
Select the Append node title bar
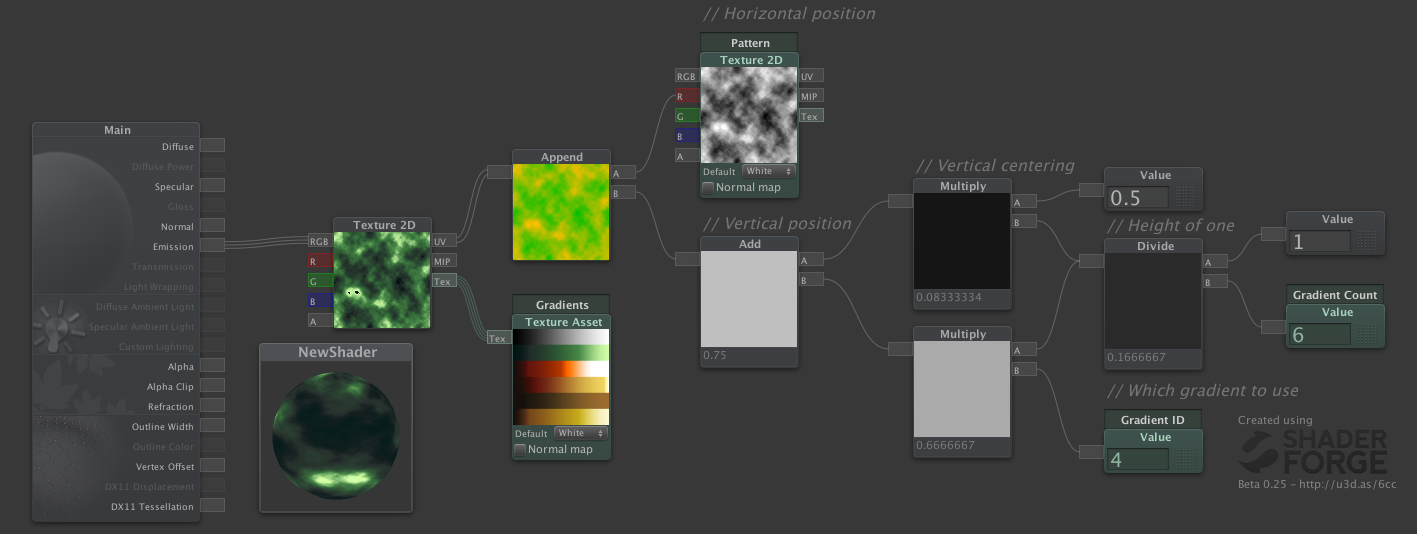click(561, 157)
